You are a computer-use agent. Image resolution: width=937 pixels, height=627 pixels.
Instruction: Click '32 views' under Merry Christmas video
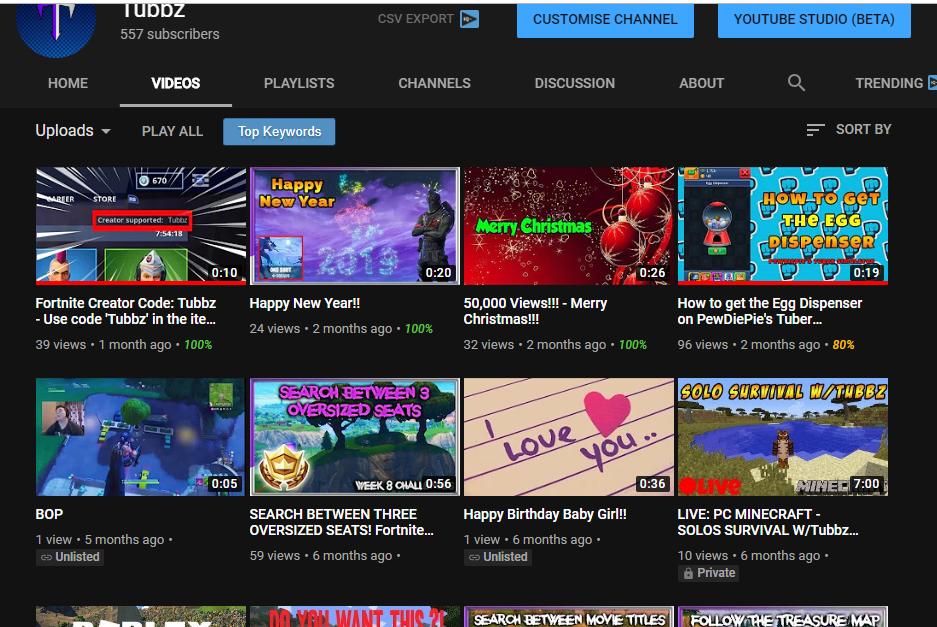(x=488, y=345)
